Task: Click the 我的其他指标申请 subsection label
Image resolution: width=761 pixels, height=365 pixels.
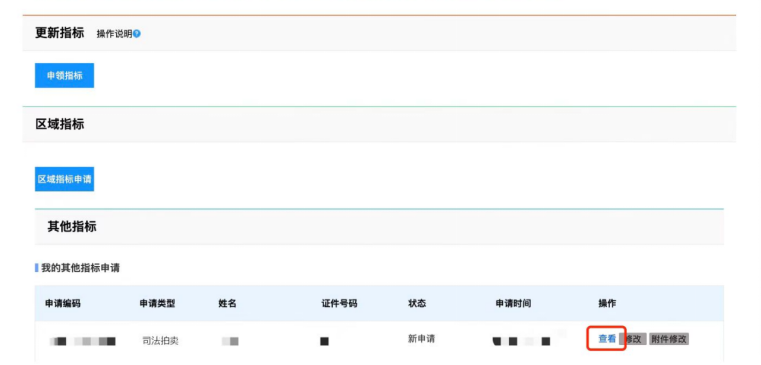Action: tap(81, 268)
